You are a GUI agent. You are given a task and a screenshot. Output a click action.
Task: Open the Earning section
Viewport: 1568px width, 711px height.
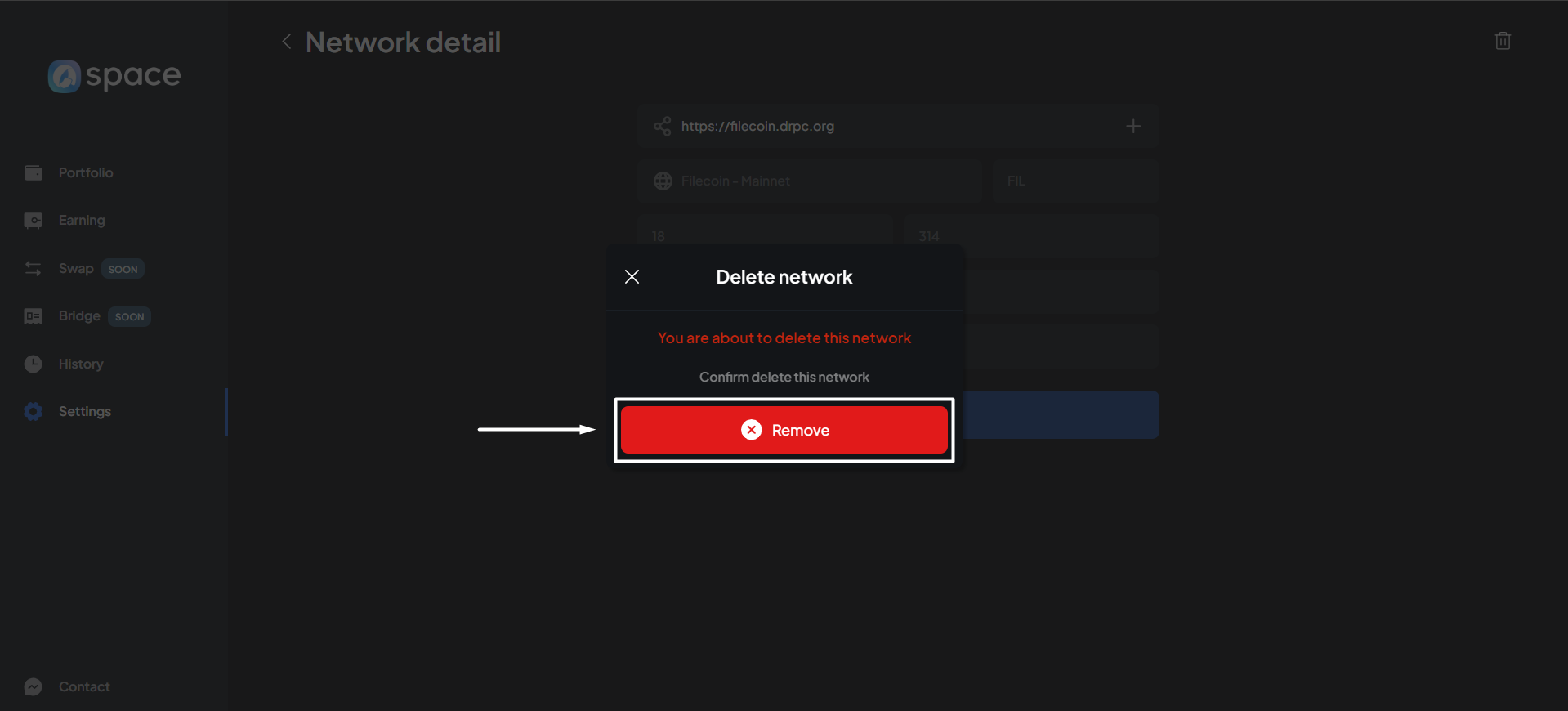tap(82, 220)
